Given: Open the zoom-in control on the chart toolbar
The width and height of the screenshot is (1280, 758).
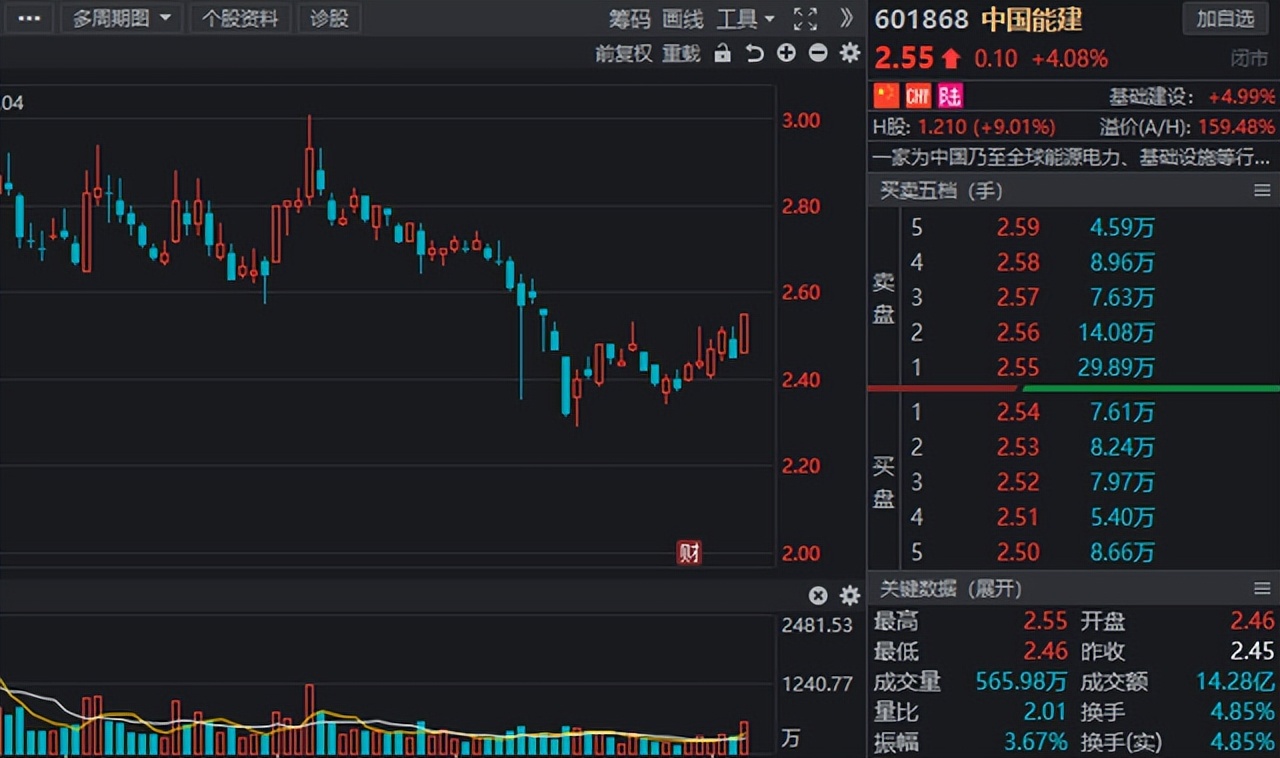Looking at the screenshot, I should 786,52.
